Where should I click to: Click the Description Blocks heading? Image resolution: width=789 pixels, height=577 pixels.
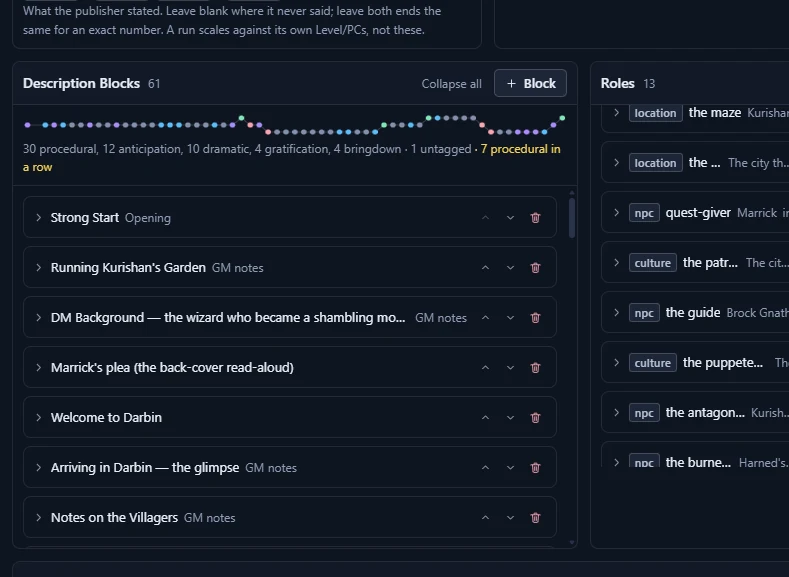pos(82,84)
